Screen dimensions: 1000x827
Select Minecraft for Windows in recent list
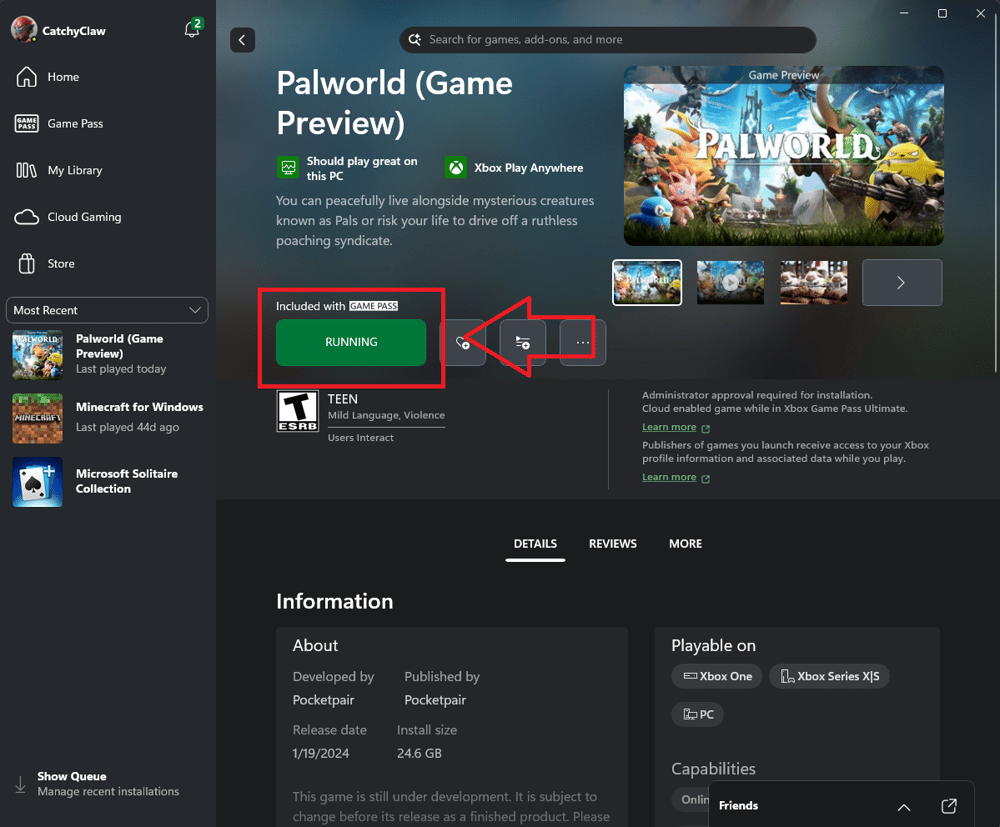(107, 418)
